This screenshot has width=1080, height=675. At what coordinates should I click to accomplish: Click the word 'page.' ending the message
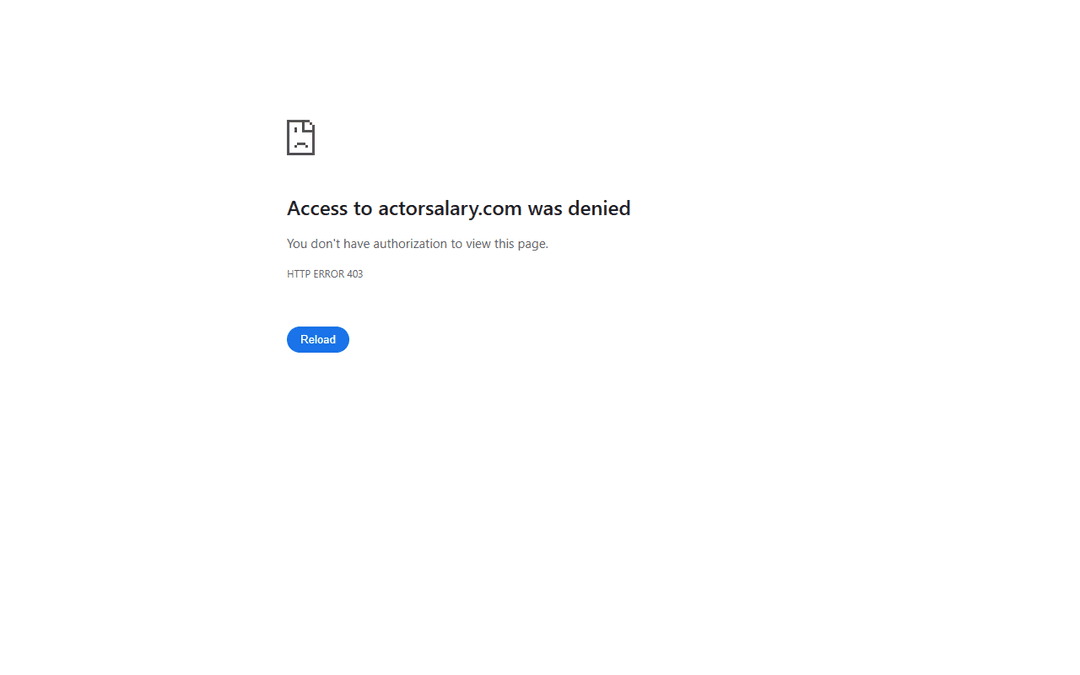coord(533,244)
